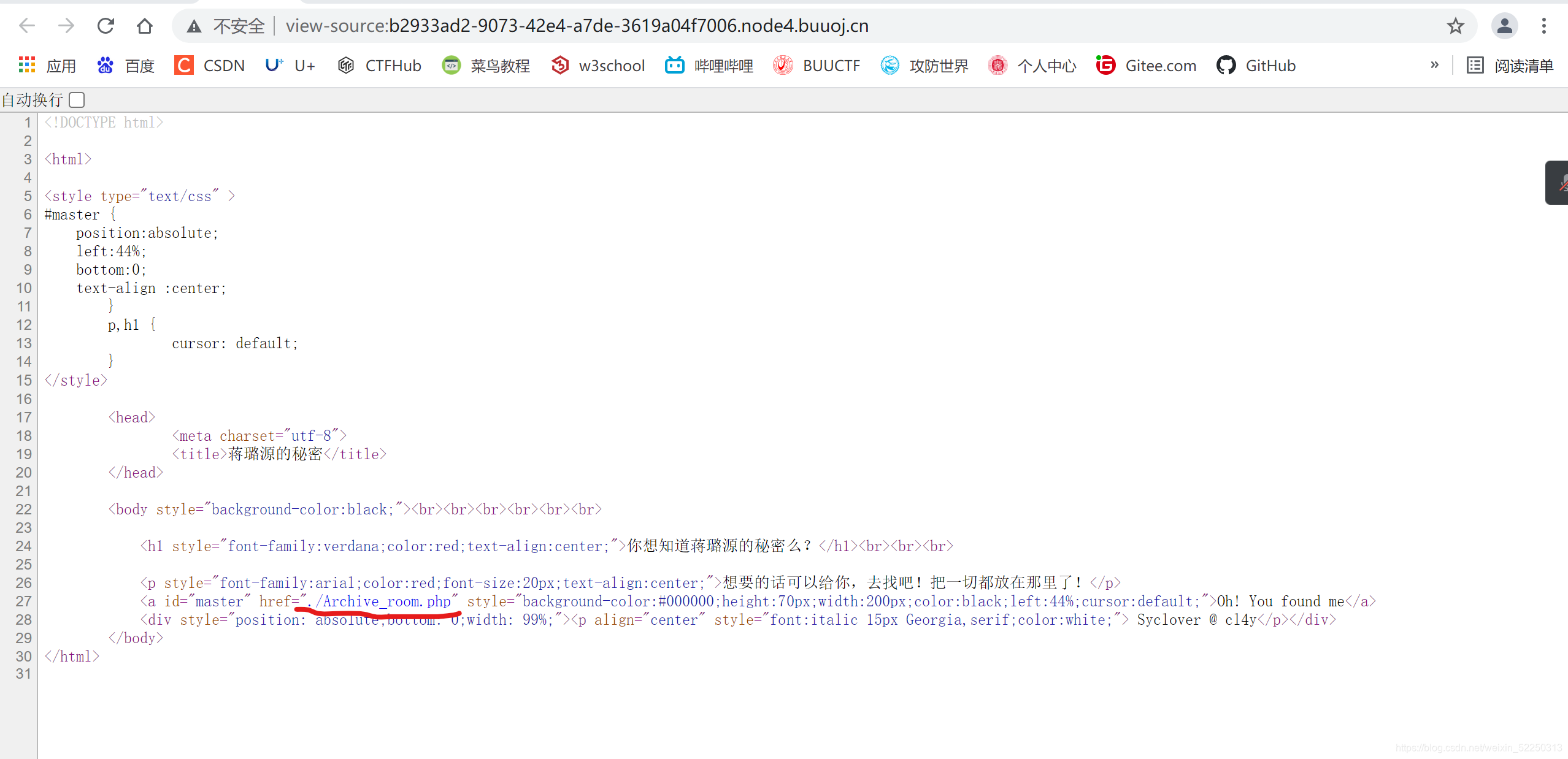Open the 哔哩哔哩 bookmark
1568x759 pixels.
coord(709,65)
